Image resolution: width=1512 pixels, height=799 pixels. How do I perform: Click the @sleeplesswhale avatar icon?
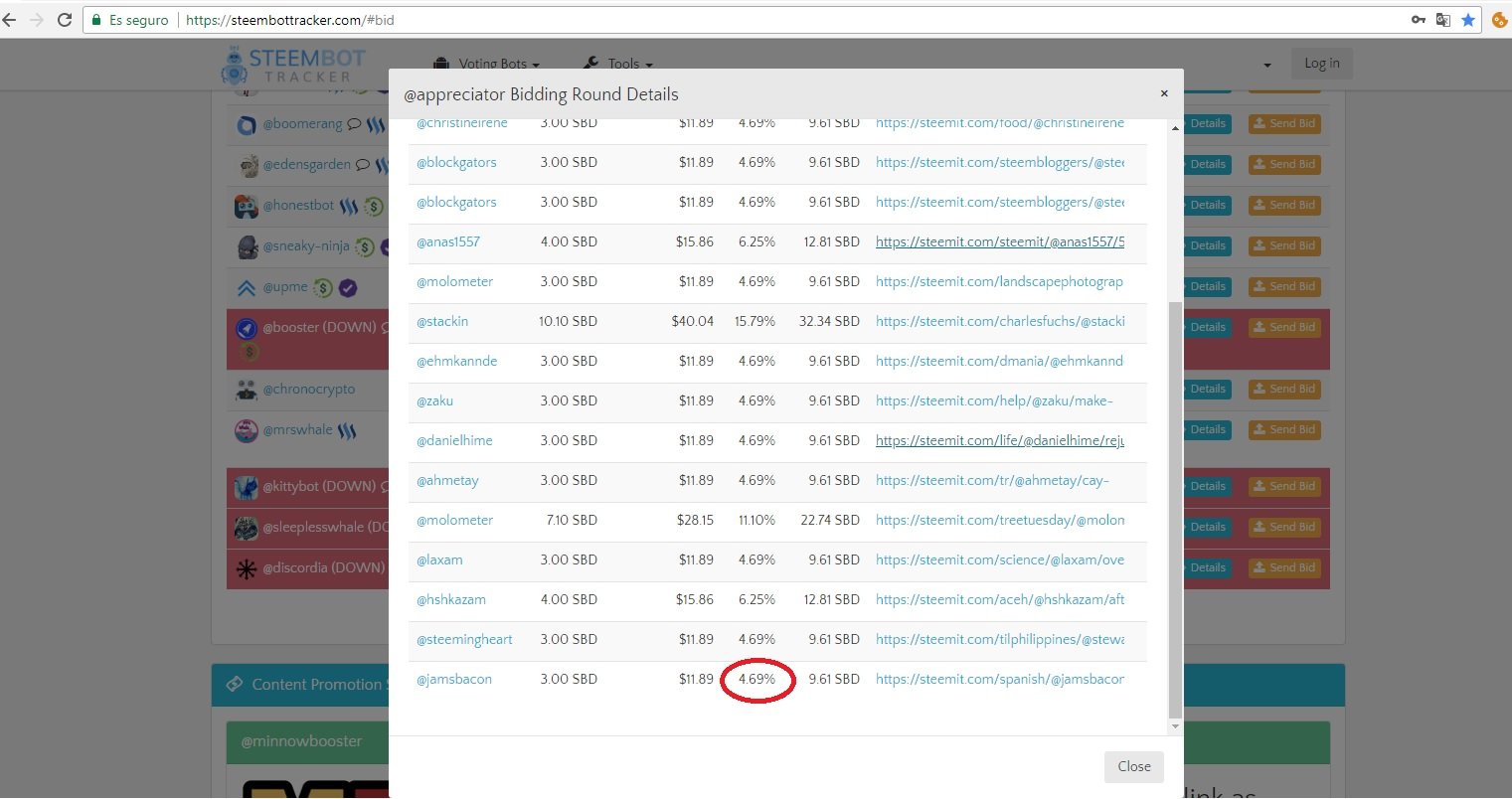tap(247, 528)
